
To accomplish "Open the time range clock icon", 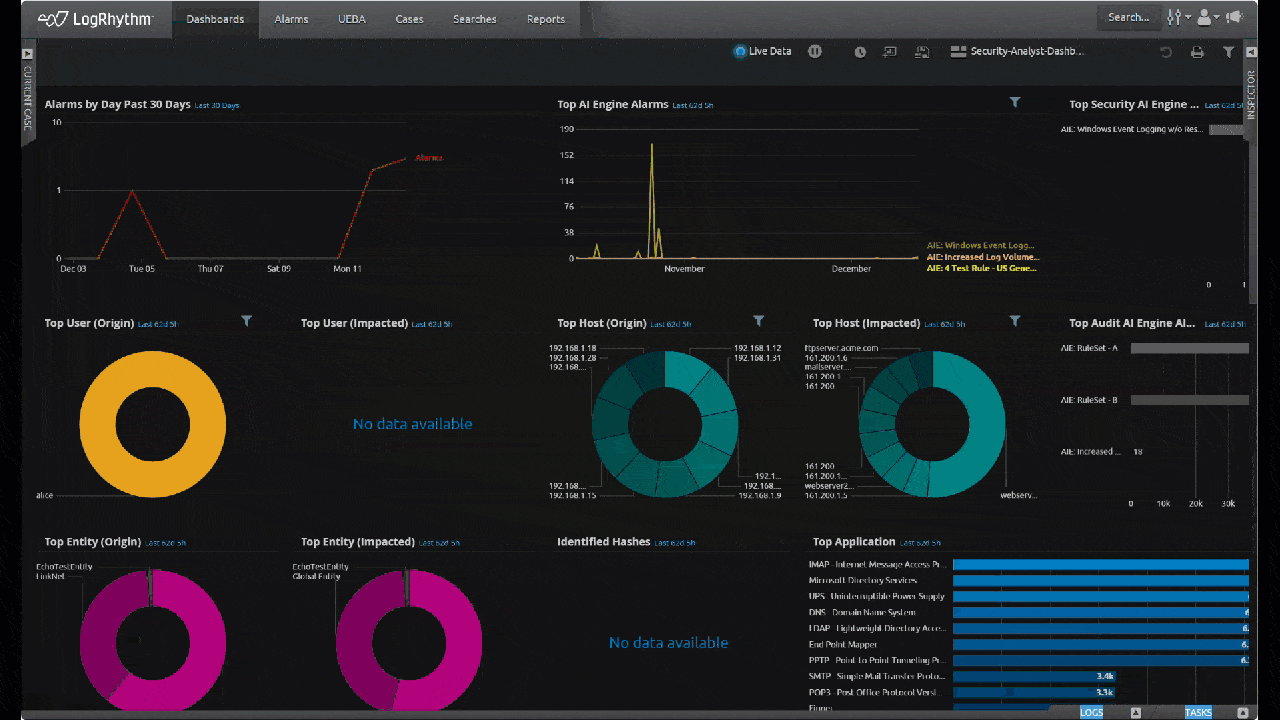I will (860, 51).
